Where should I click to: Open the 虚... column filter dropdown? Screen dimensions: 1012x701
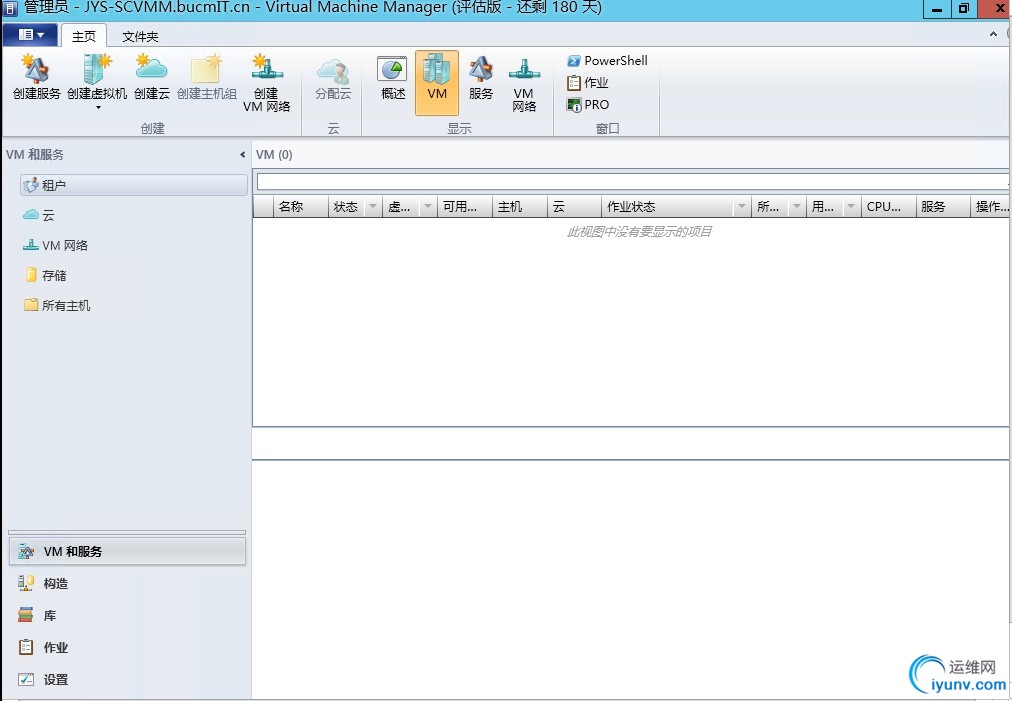point(427,207)
